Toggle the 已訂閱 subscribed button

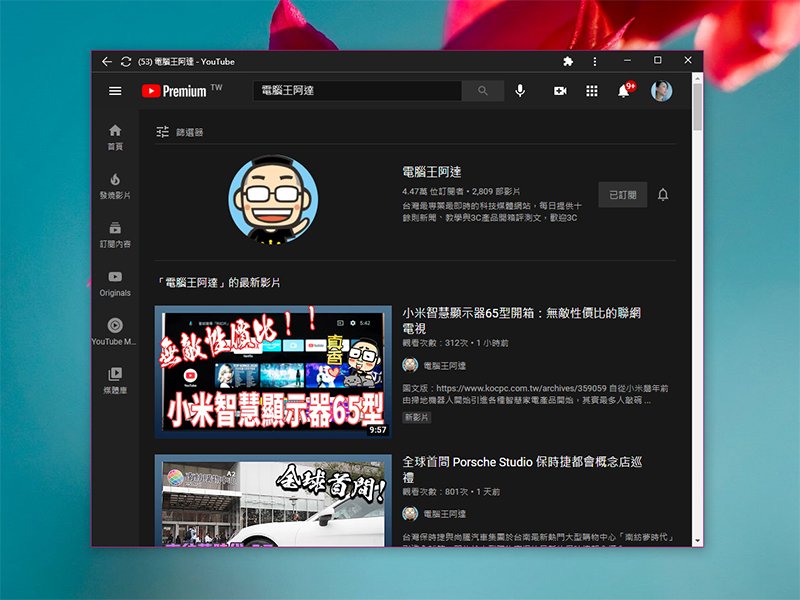coord(622,195)
